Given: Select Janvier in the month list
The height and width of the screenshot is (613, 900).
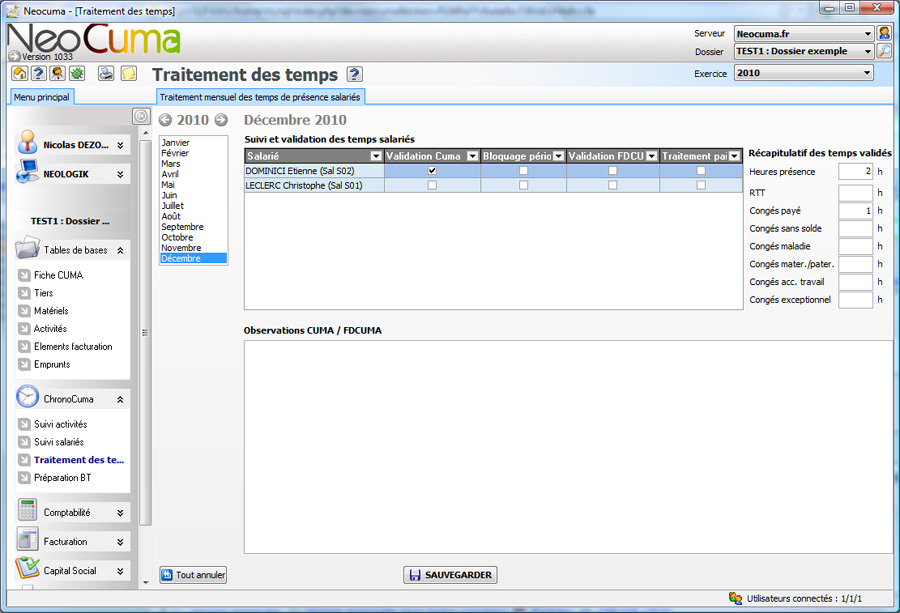Looking at the screenshot, I should tap(175, 142).
